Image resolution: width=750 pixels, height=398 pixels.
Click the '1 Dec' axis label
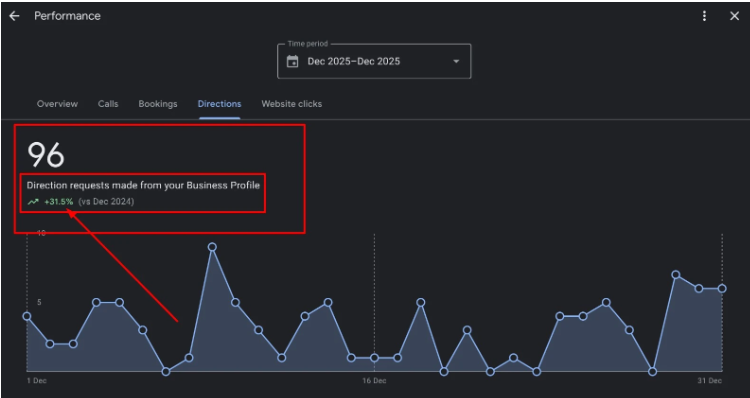point(37,381)
